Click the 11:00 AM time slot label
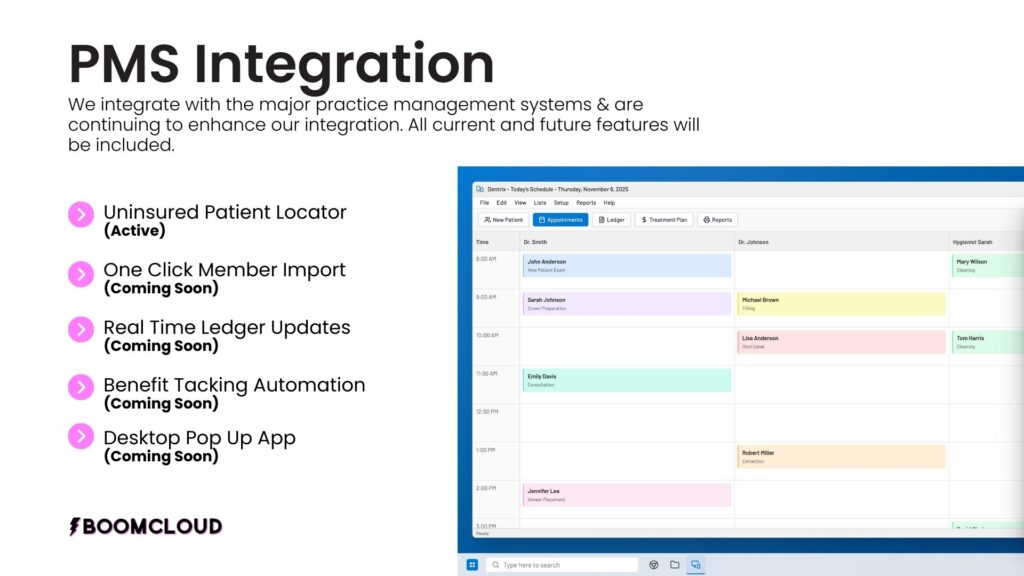The width and height of the screenshot is (1024, 576). [x=487, y=374]
